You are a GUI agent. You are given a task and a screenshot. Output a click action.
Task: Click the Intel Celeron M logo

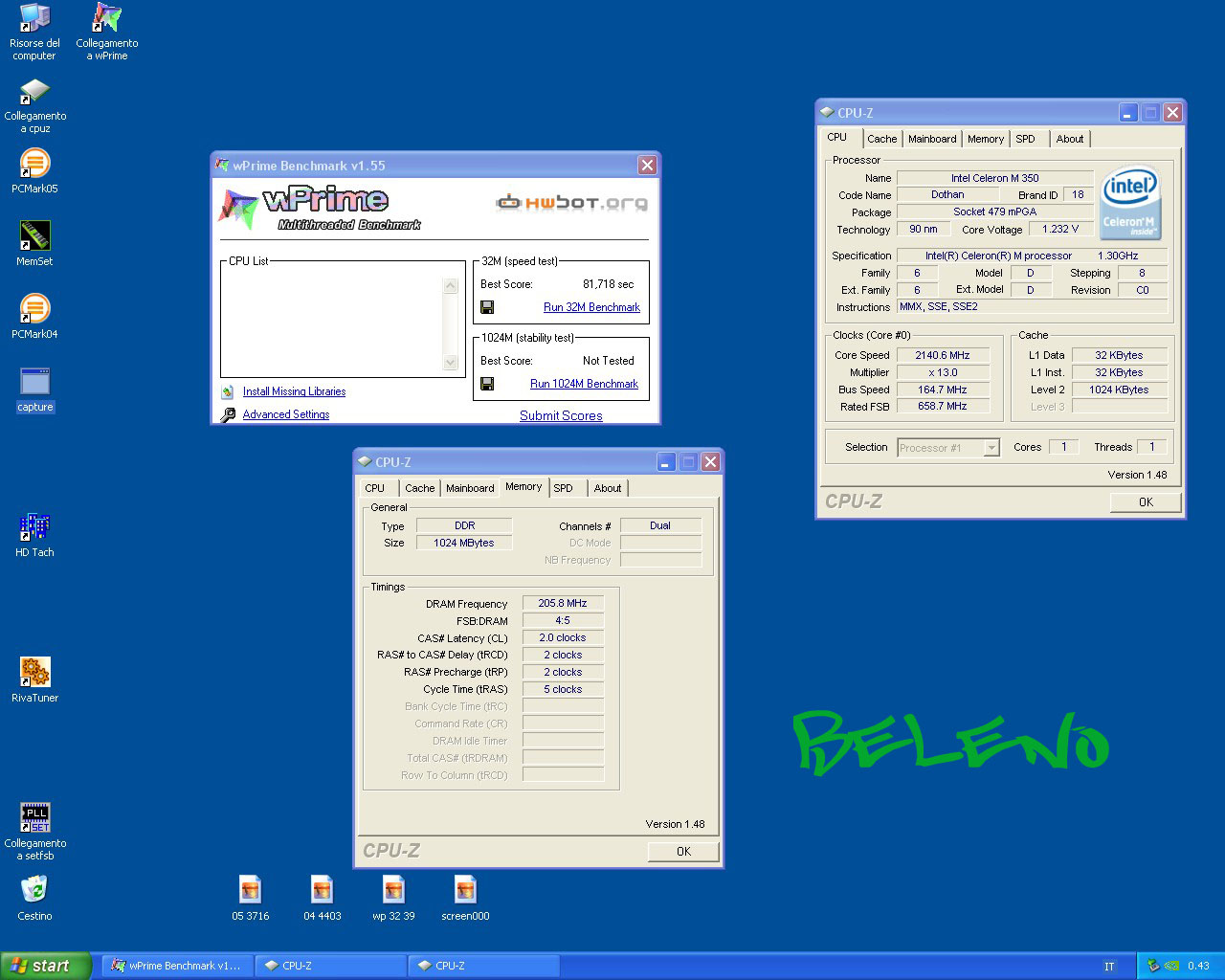pyautogui.click(x=1130, y=202)
